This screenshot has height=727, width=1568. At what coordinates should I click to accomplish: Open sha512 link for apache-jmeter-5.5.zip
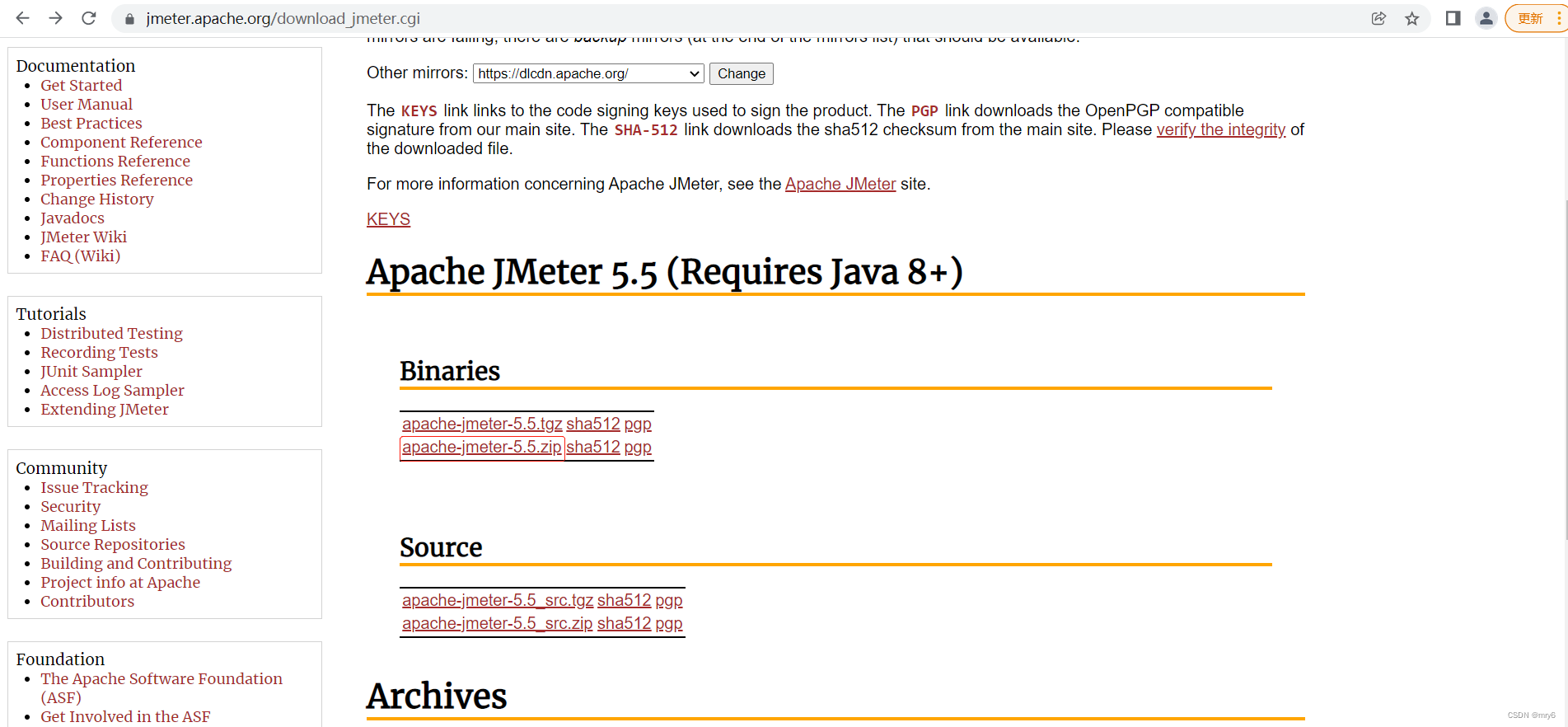(x=592, y=447)
